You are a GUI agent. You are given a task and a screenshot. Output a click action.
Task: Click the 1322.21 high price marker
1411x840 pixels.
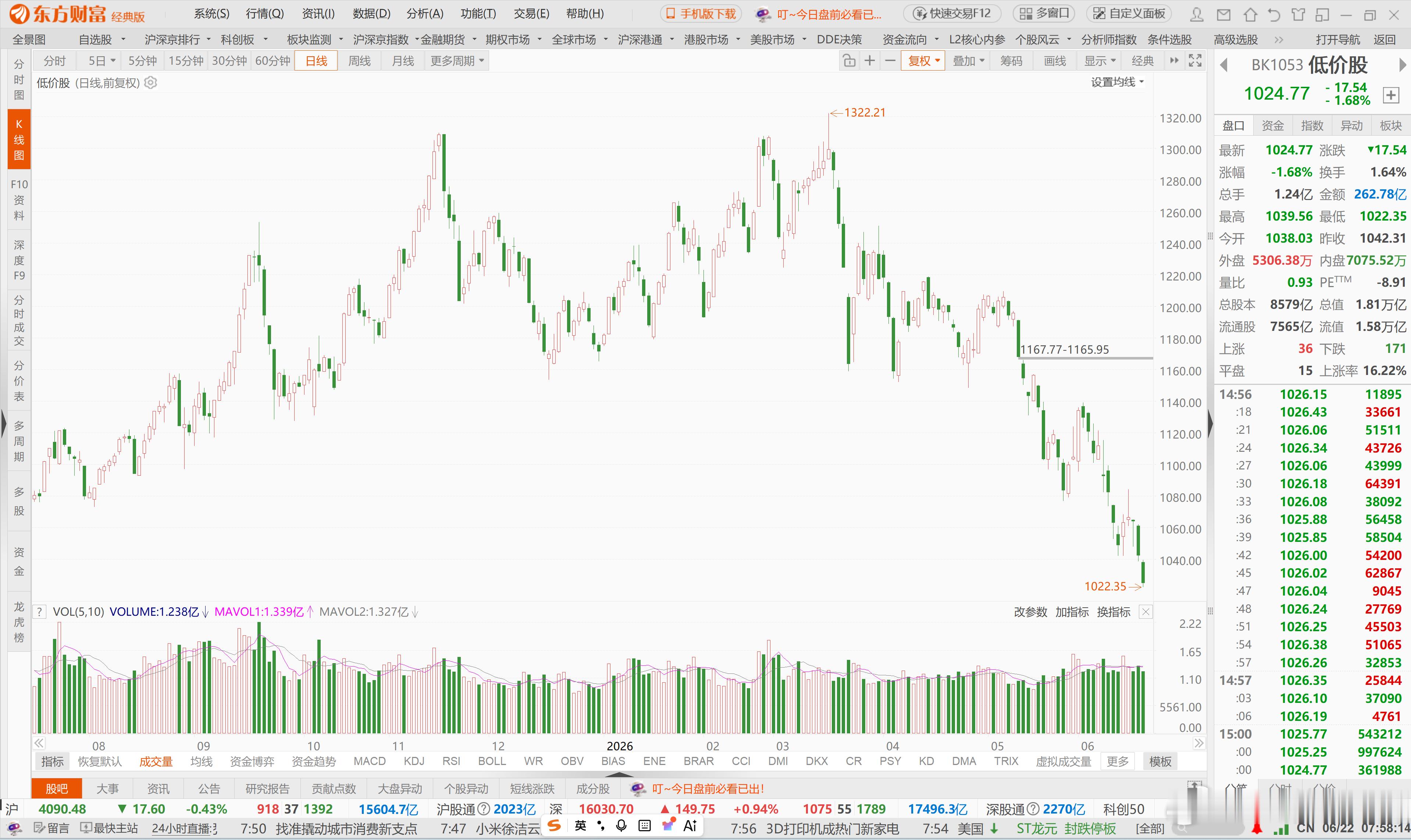(858, 112)
